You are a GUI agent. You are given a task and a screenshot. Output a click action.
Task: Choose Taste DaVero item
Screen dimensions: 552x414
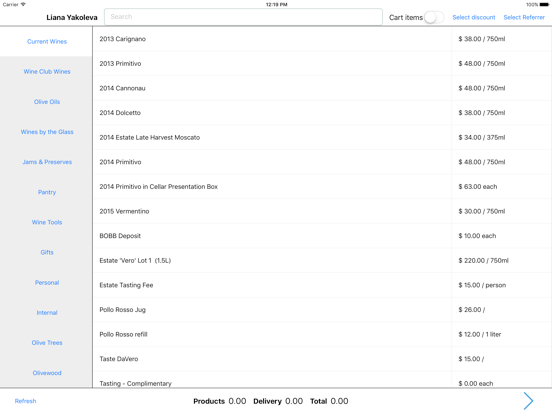(322, 359)
